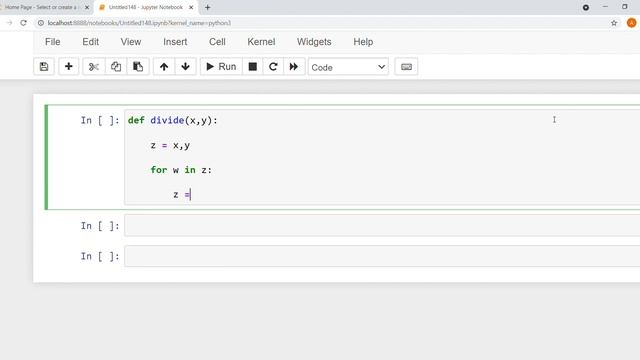Open the cell type Code dropdown
The height and width of the screenshot is (360, 640).
(348, 67)
